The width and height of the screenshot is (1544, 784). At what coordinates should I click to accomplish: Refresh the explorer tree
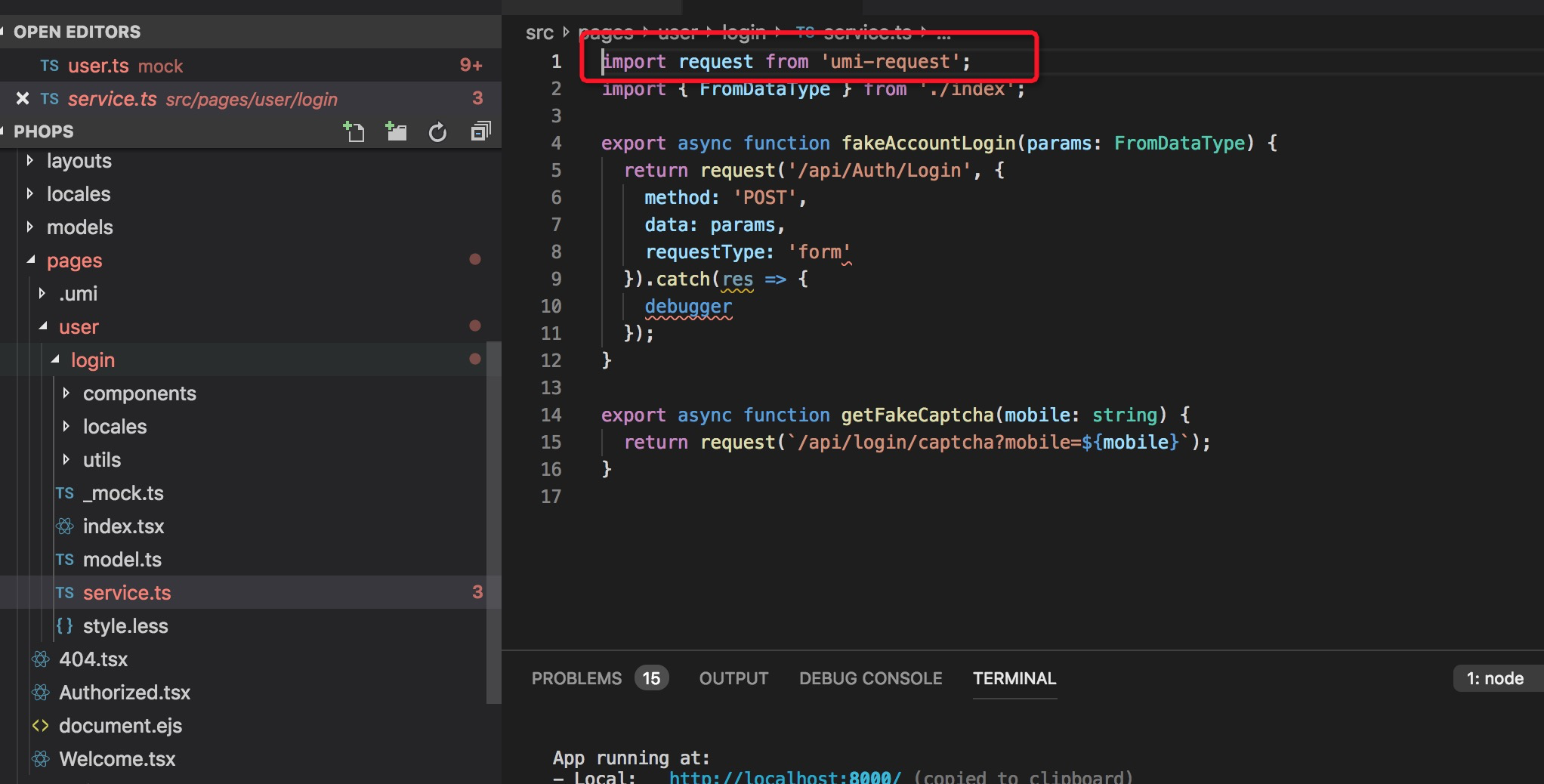coord(437,132)
